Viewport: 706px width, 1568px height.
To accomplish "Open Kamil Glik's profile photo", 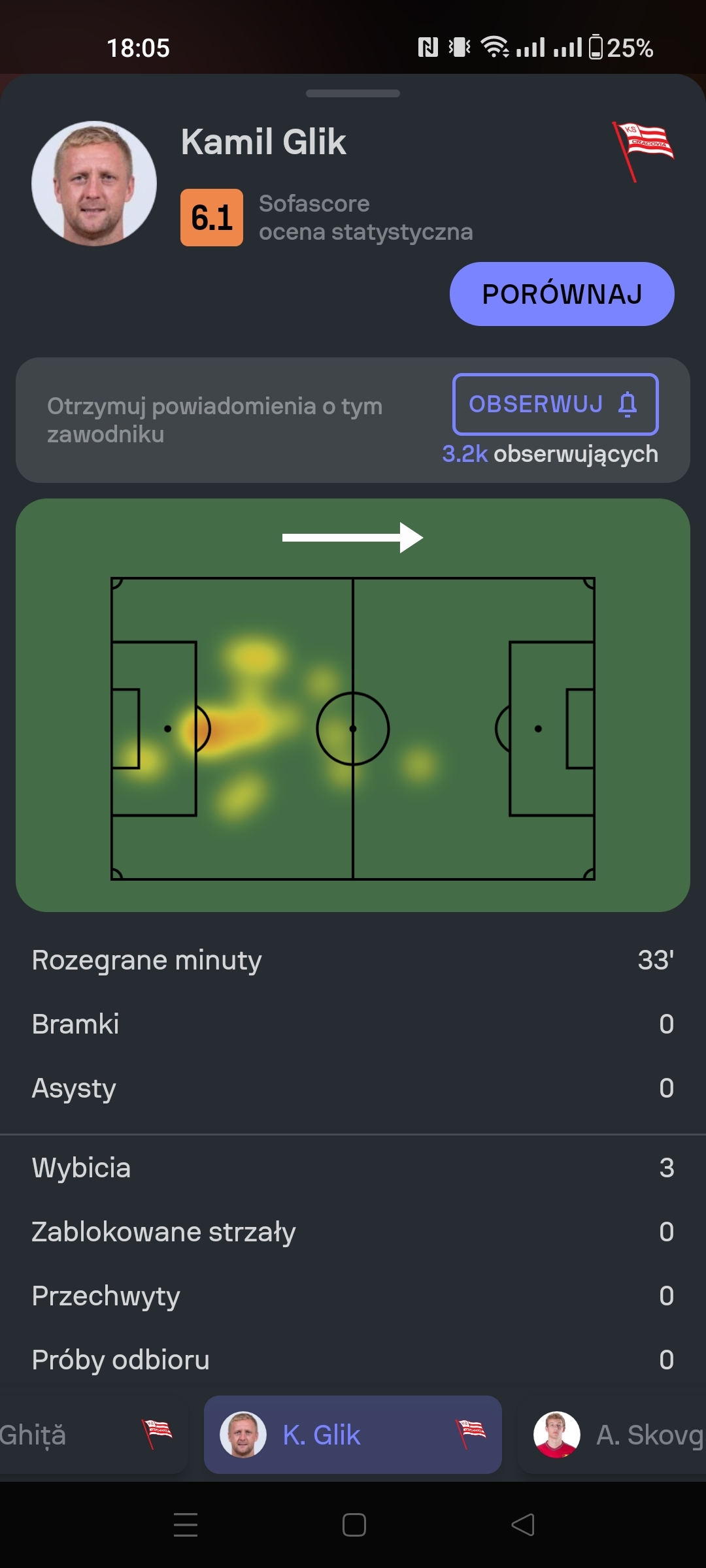I will 94,184.
